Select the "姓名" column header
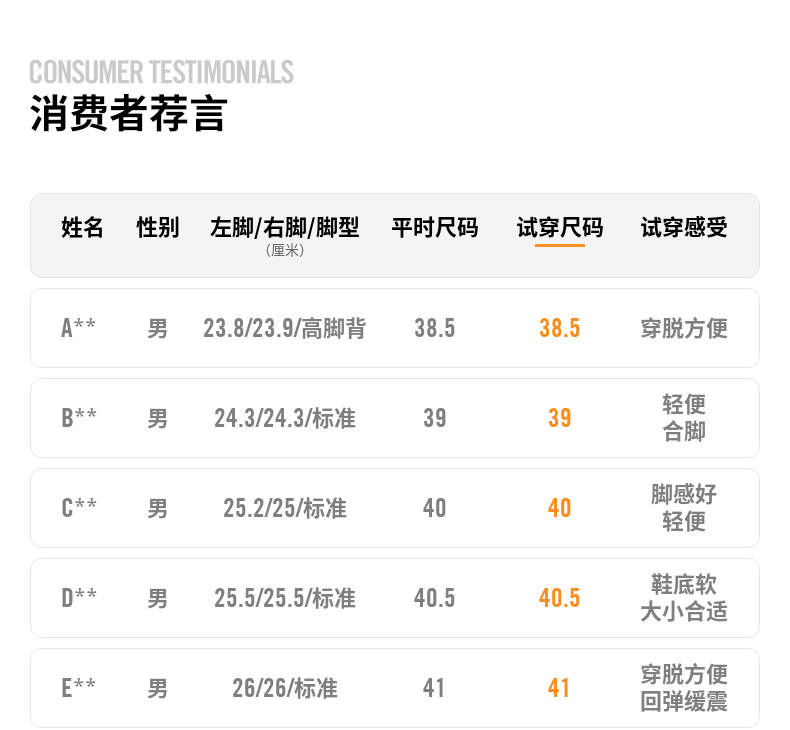 pos(83,228)
